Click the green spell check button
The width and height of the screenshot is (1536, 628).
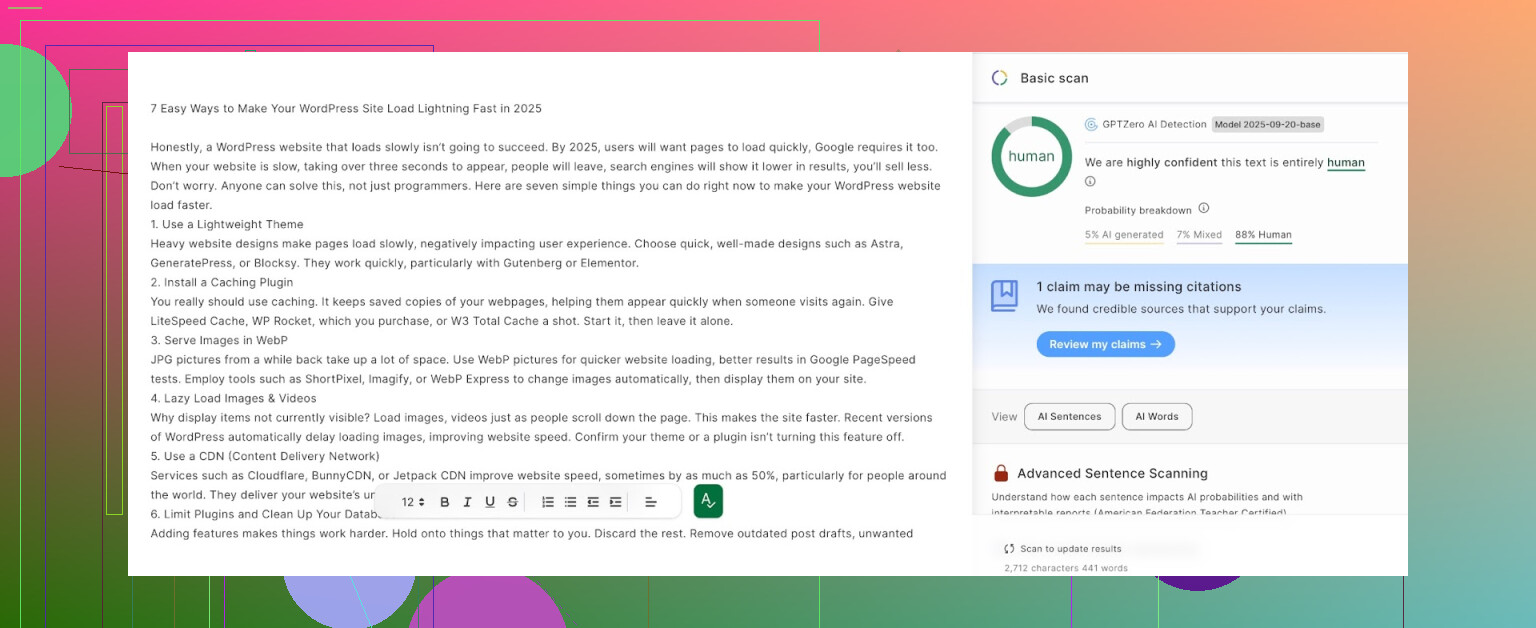click(x=708, y=501)
